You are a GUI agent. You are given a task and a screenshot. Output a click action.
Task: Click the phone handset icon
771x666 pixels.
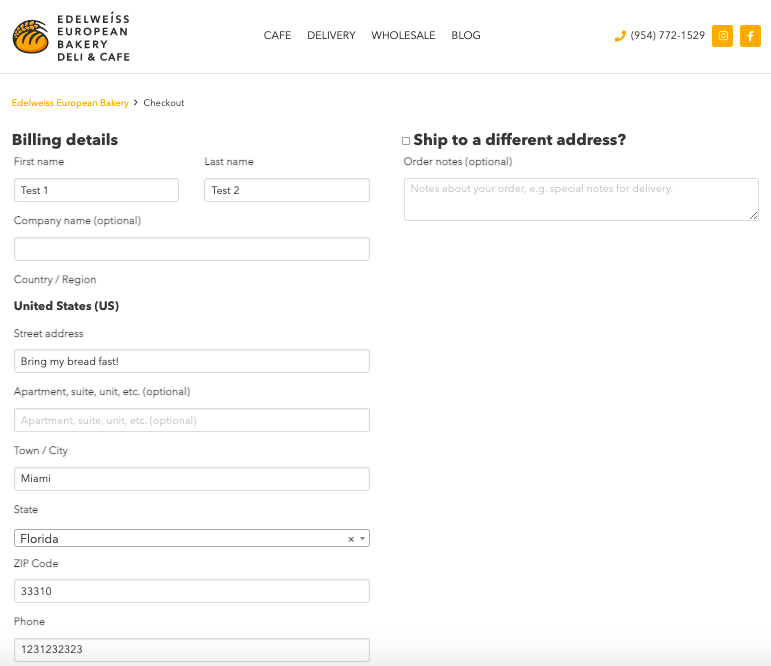coord(620,36)
